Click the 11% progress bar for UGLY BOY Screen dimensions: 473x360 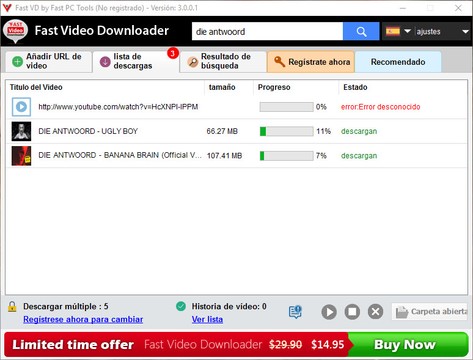point(286,131)
